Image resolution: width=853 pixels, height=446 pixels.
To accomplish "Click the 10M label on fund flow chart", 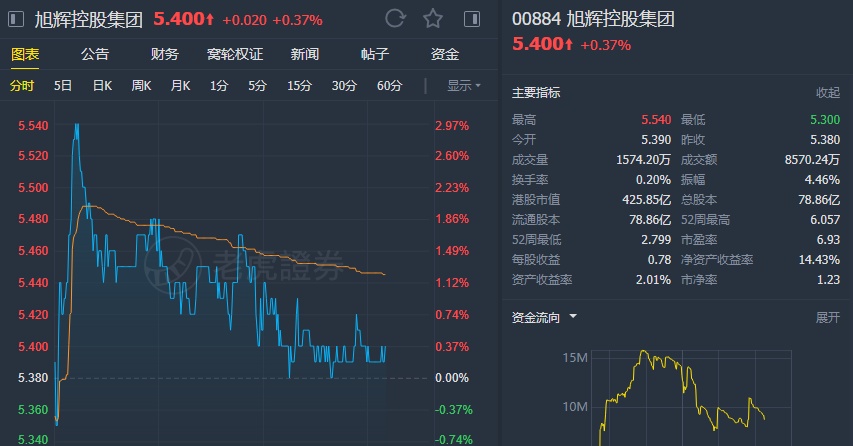I will coord(575,407).
